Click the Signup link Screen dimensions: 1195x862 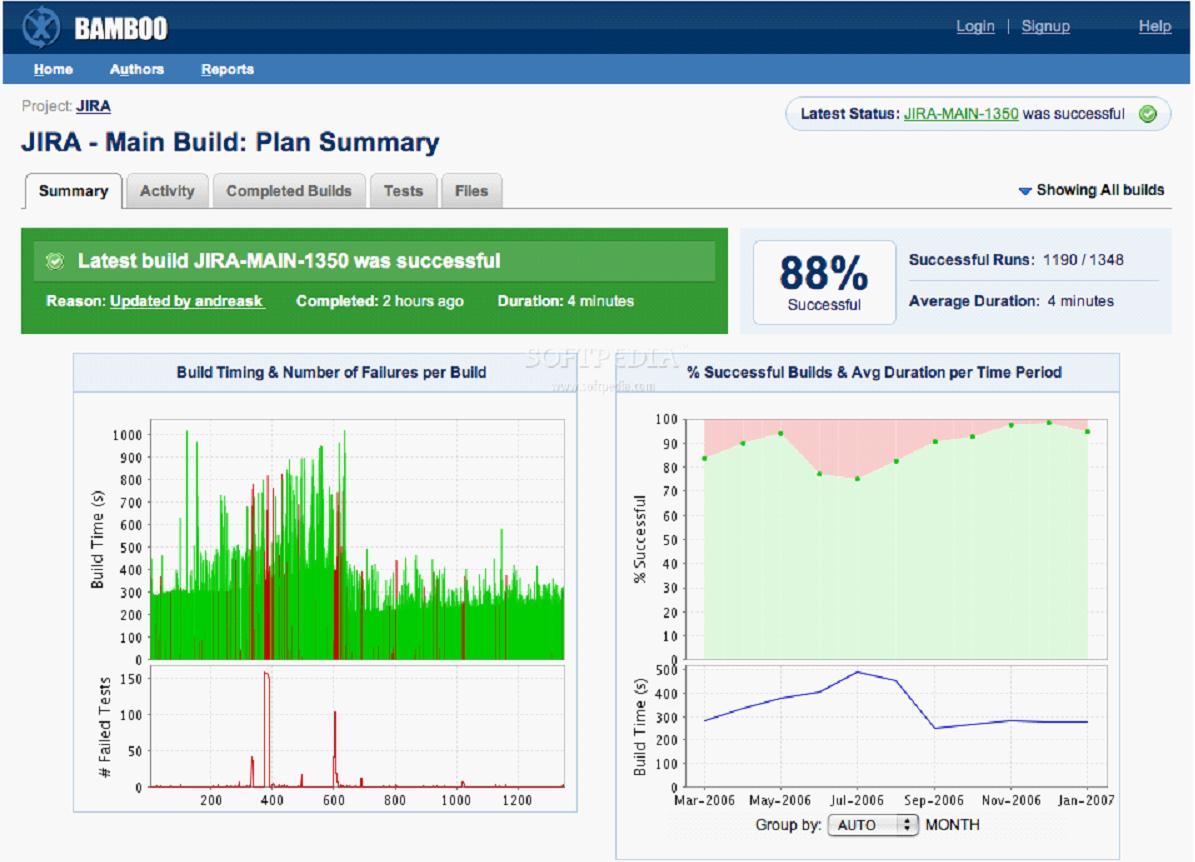pos(1046,27)
